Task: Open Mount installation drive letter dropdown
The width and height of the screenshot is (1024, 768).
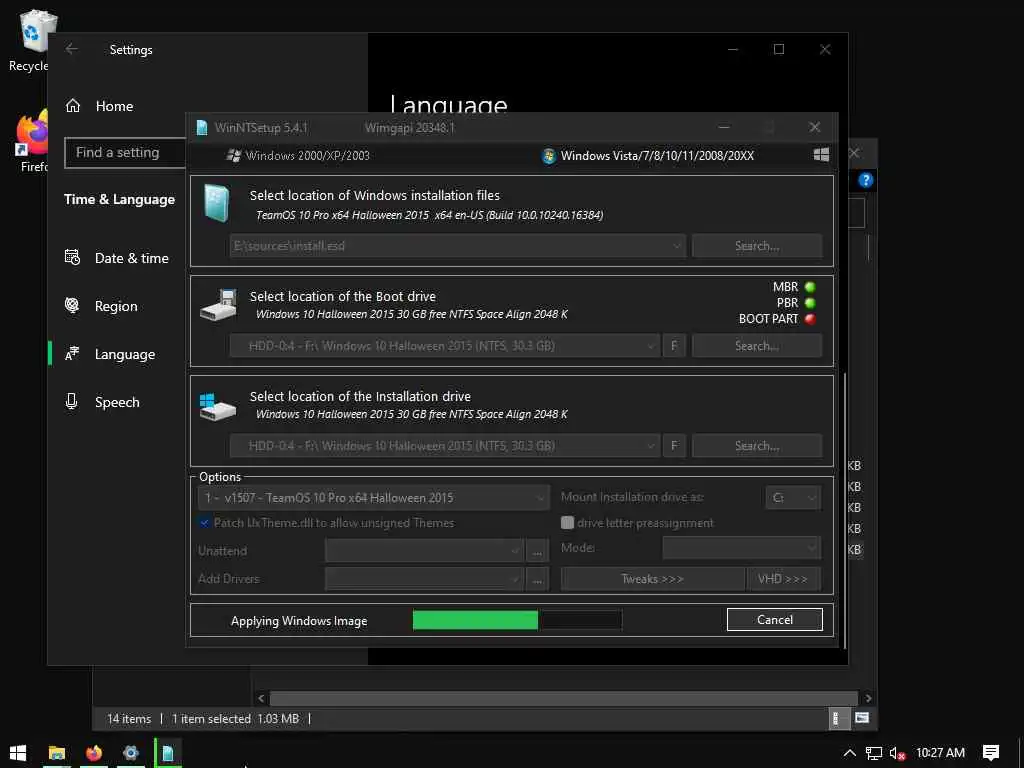Action: tap(793, 498)
